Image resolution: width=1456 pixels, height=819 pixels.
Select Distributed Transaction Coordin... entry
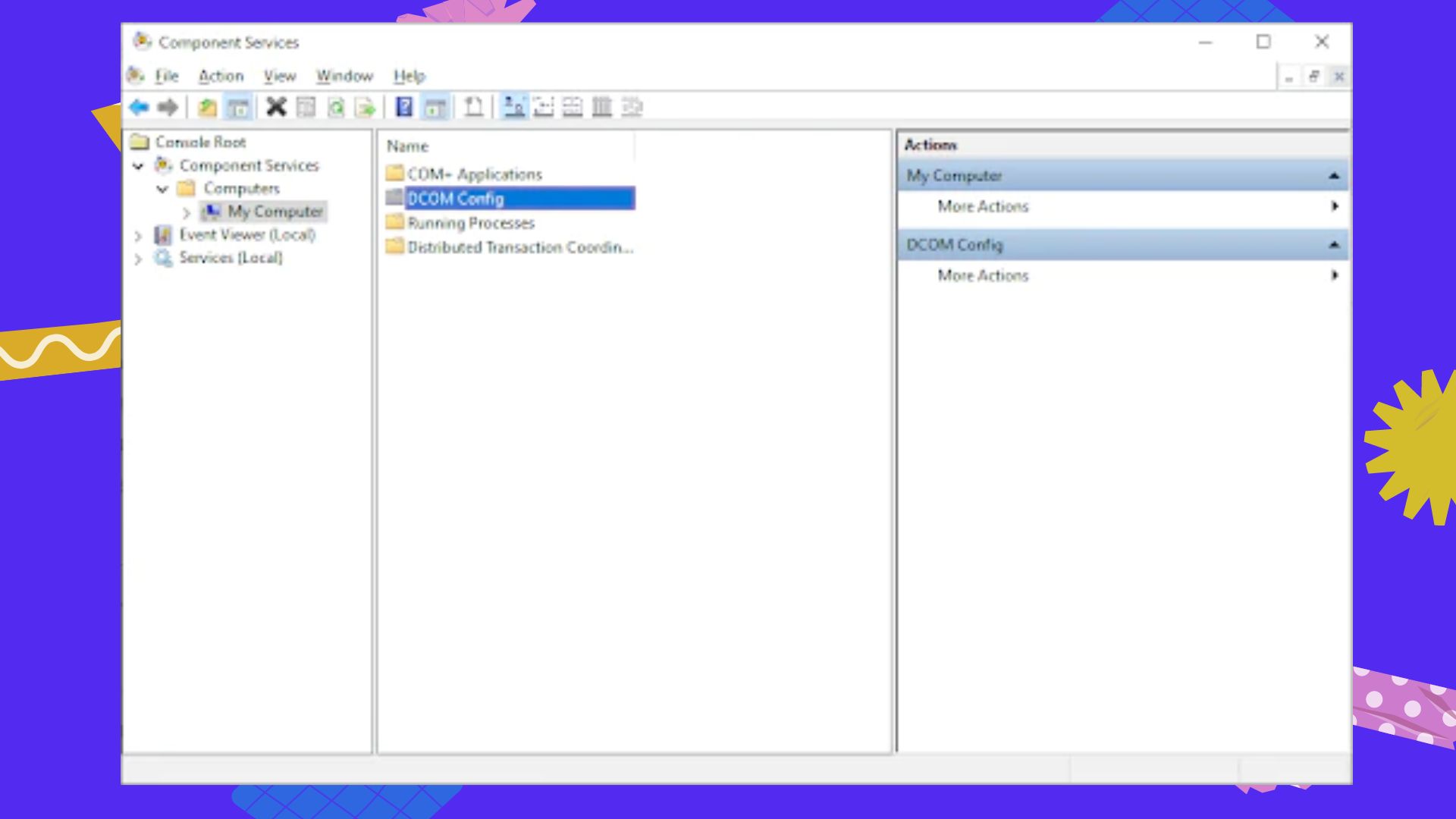coord(520,247)
